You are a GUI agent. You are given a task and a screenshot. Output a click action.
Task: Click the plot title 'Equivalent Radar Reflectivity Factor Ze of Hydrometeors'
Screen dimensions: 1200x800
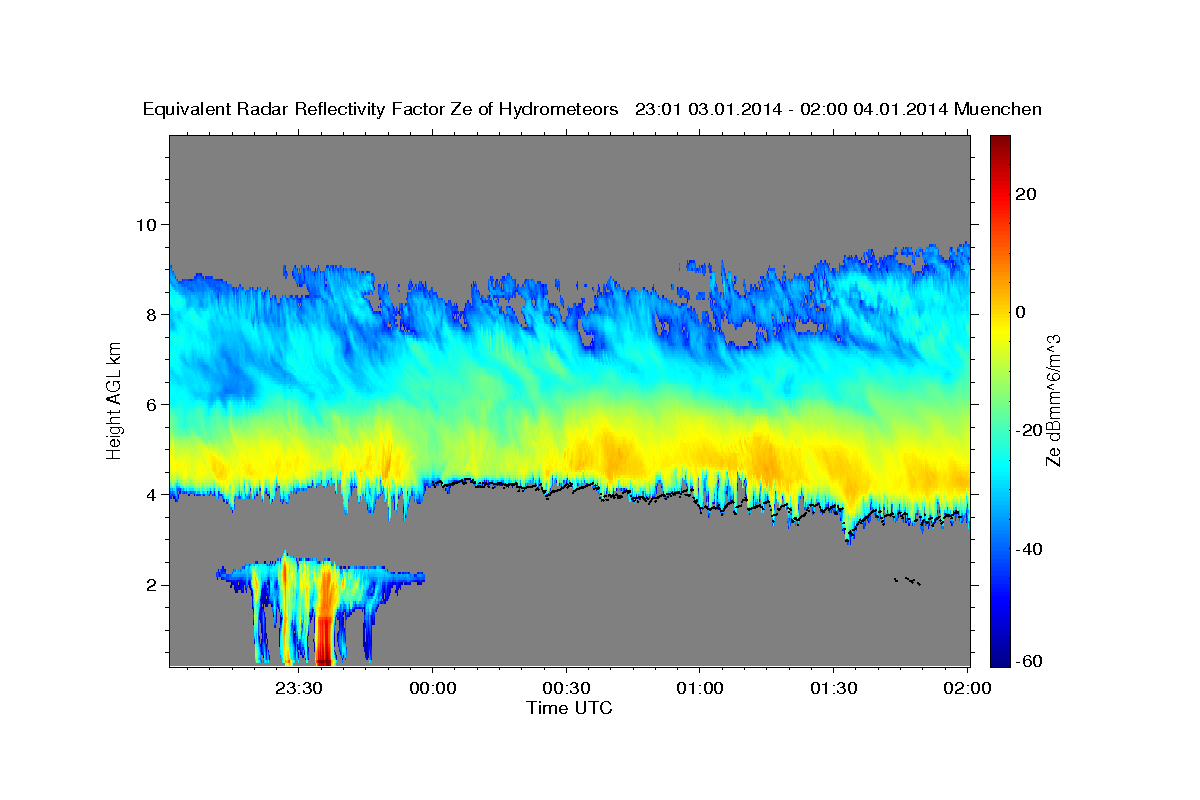coord(381,110)
